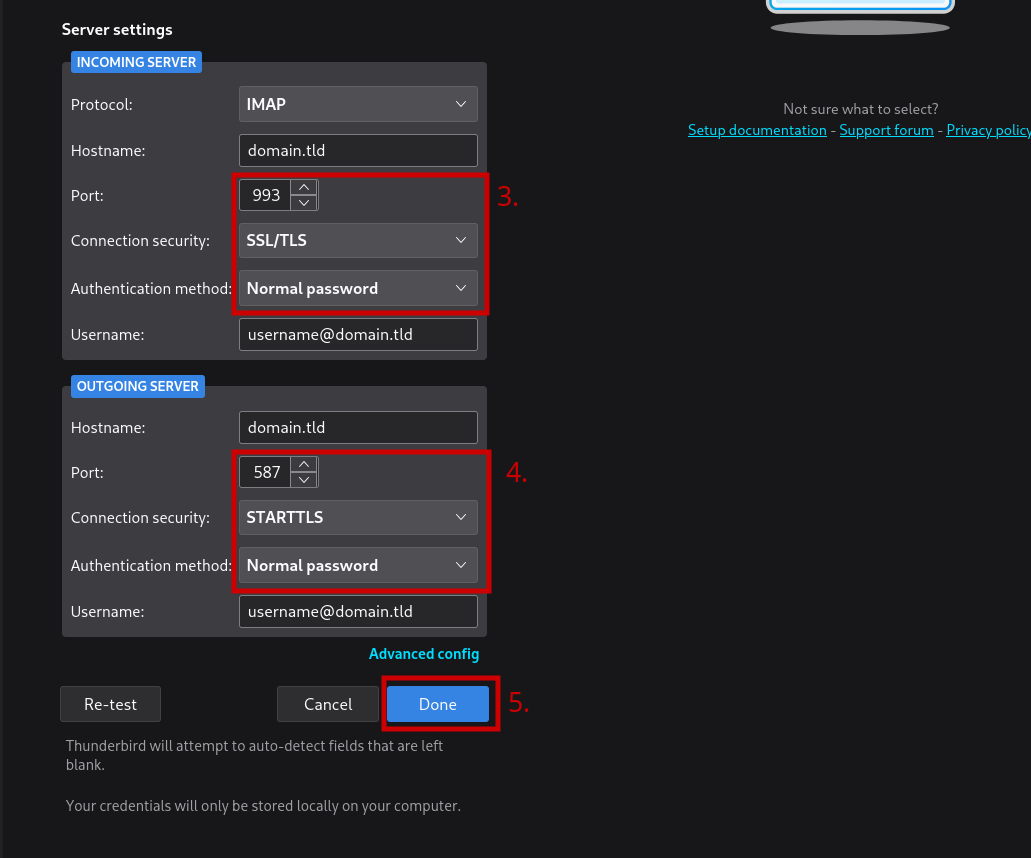Click the outgoing server Username field

(x=357, y=611)
